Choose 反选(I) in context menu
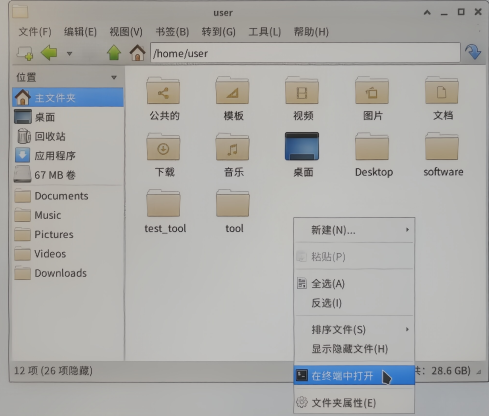Screen dimensions: 489x416 (x=354, y=303)
